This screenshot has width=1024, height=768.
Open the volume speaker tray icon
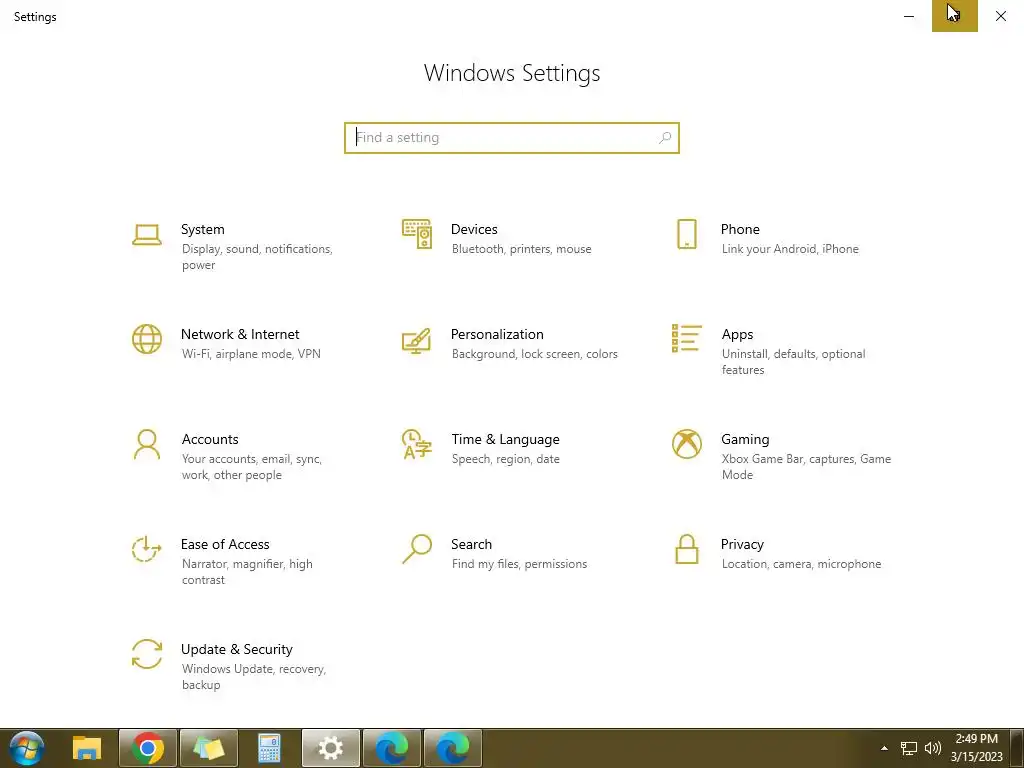(933, 748)
